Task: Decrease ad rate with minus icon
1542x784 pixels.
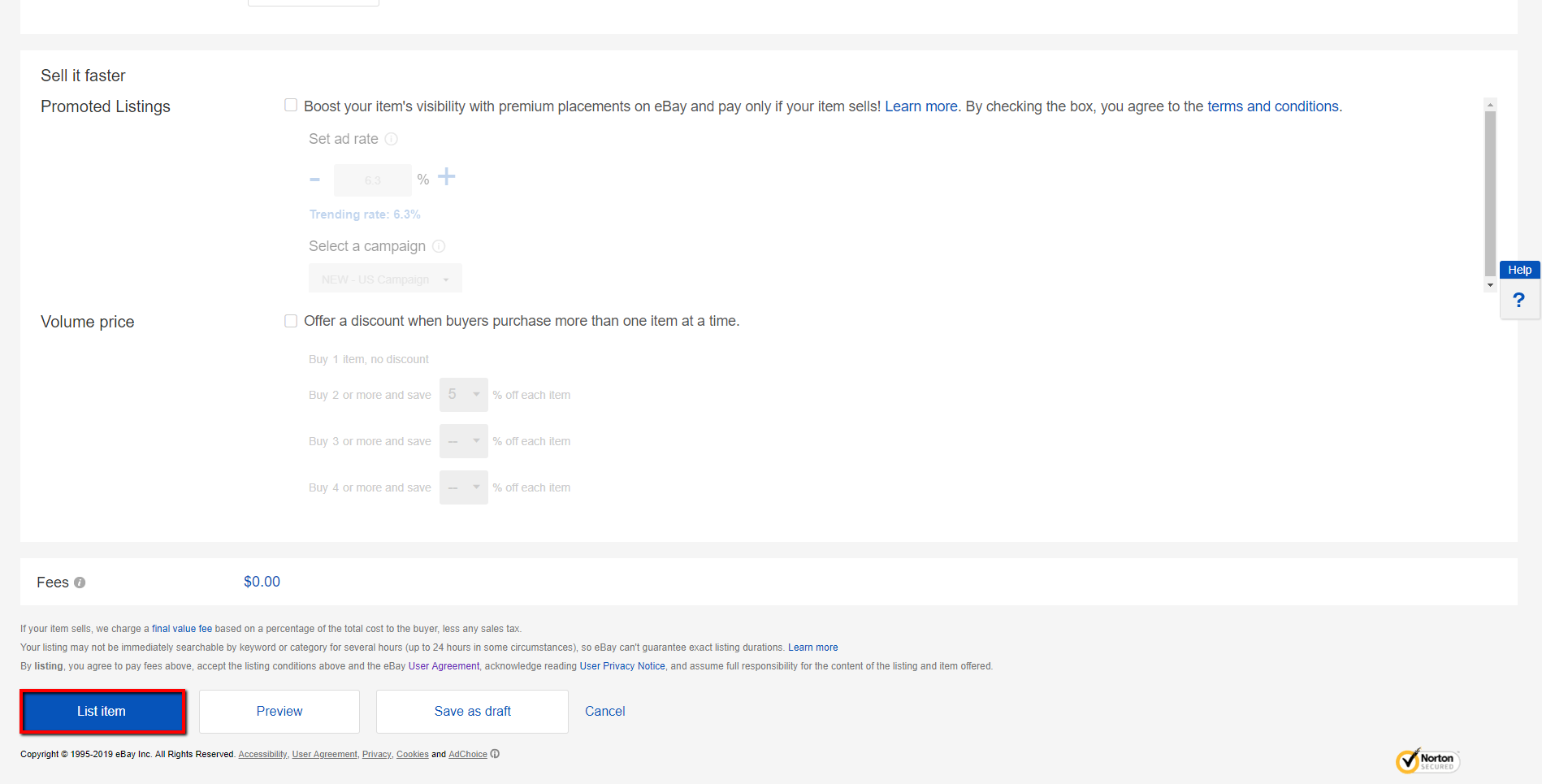Action: (x=315, y=180)
